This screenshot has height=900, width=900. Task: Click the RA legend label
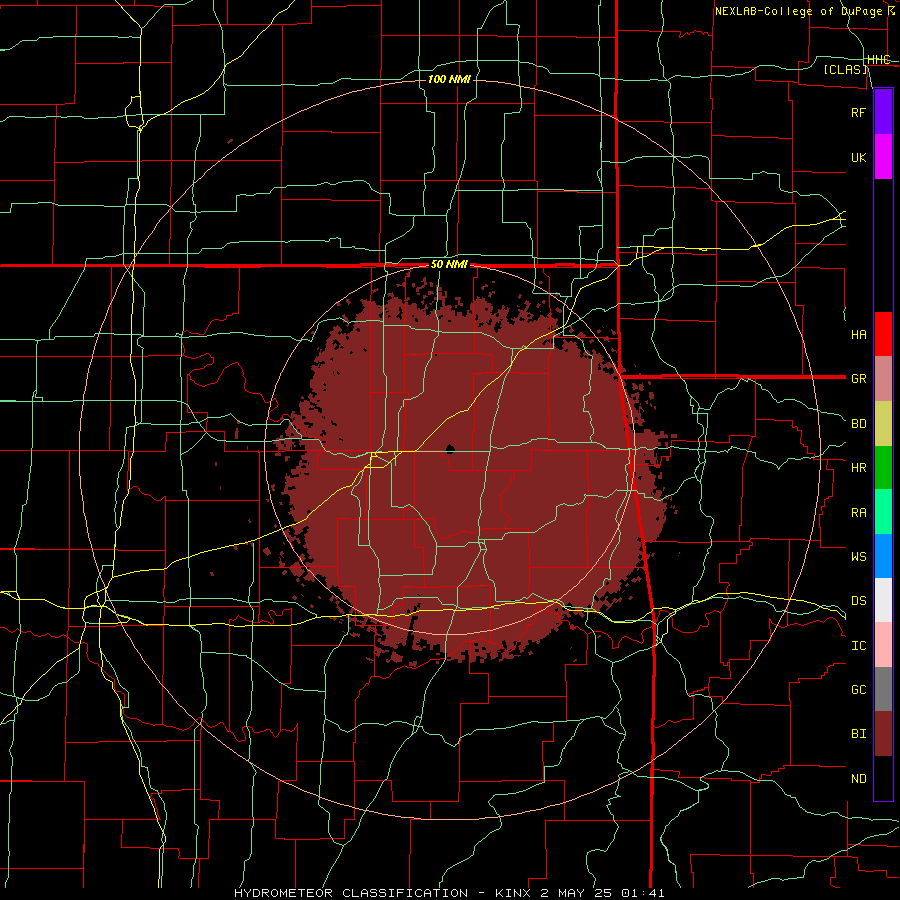858,513
